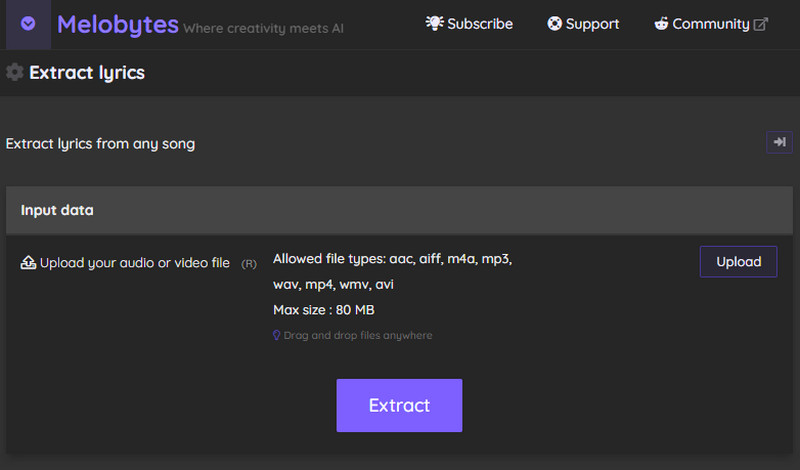Screen dimensions: 800x470
Task: Click the Reddit community icon
Action: click(662, 23)
